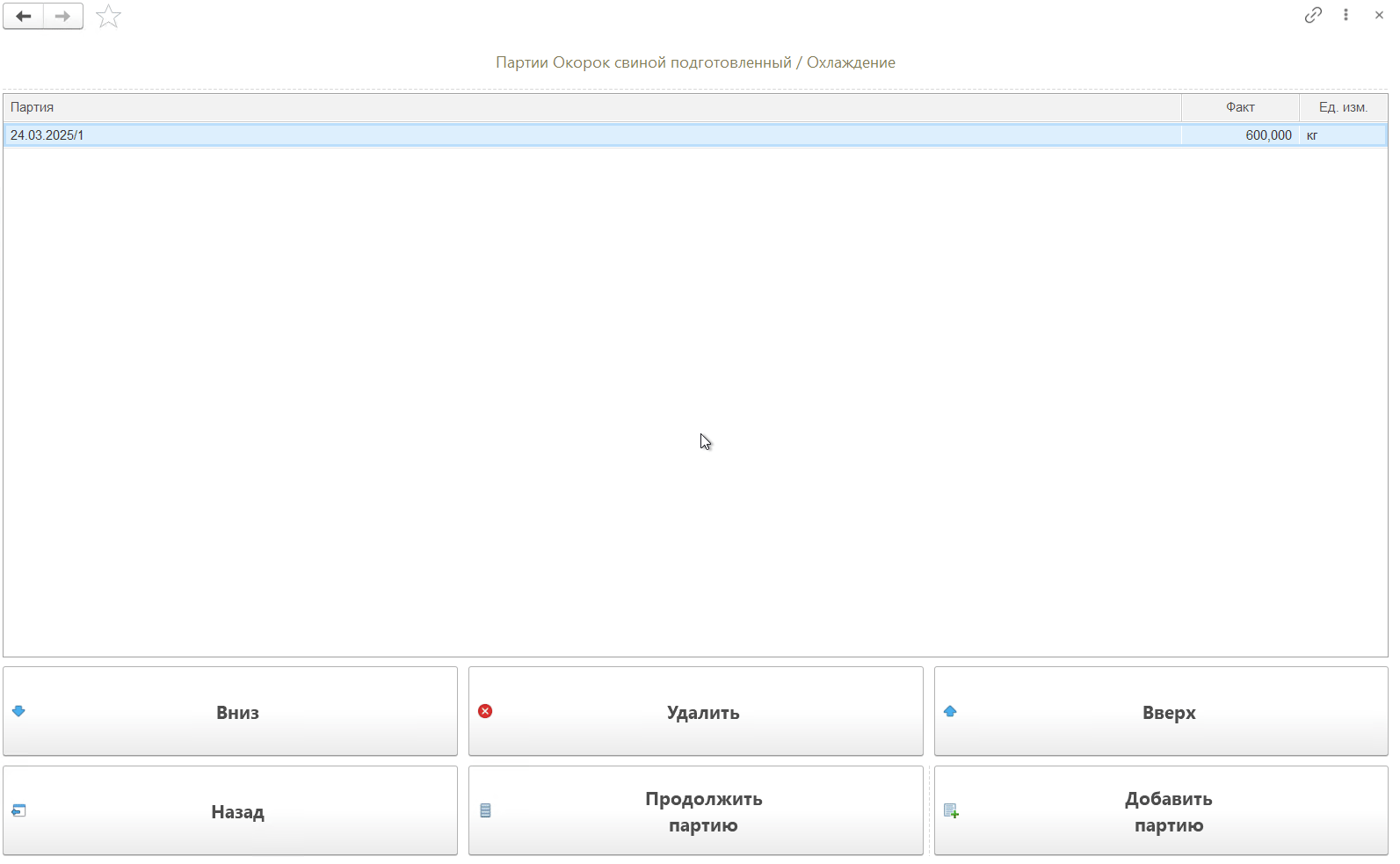Close the form with the X icon
Image resolution: width=1400 pixels, height=864 pixels.
click(x=1379, y=15)
